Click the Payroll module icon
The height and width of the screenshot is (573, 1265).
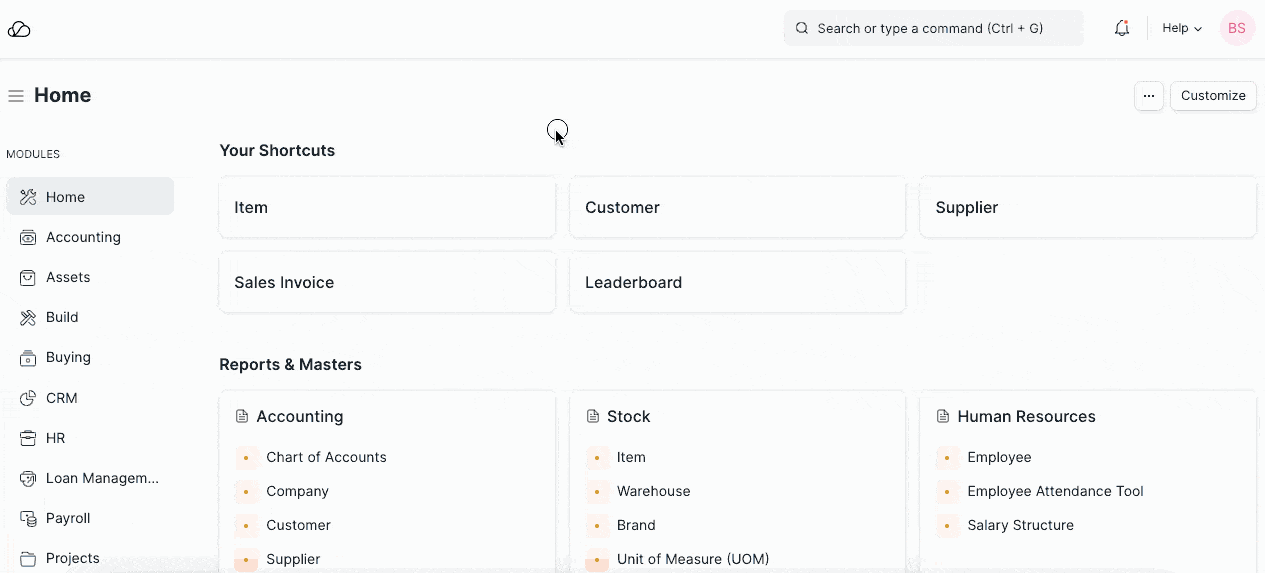(x=28, y=518)
